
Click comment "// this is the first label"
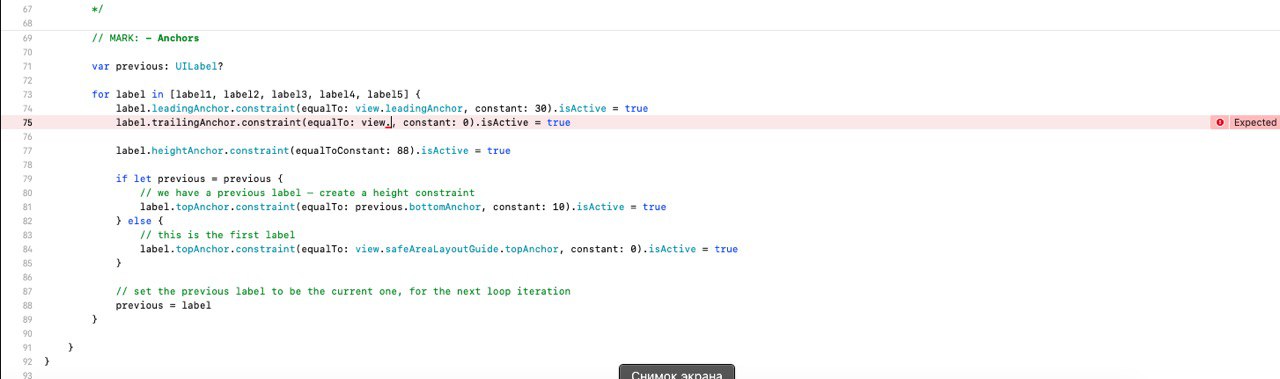[217, 234]
